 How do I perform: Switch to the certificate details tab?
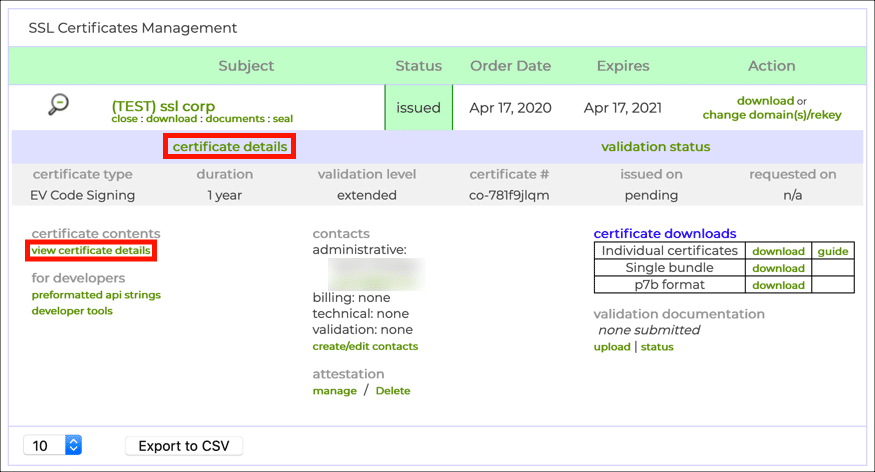click(230, 147)
